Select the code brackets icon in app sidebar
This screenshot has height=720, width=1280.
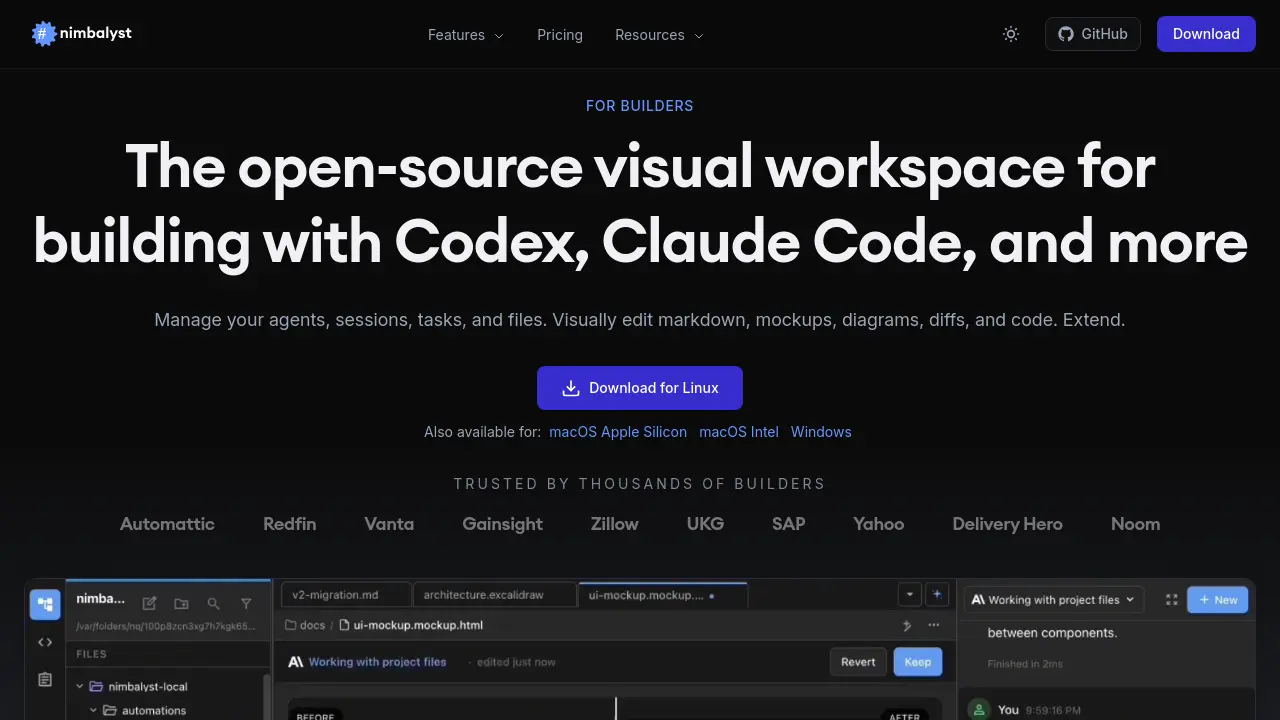[45, 642]
